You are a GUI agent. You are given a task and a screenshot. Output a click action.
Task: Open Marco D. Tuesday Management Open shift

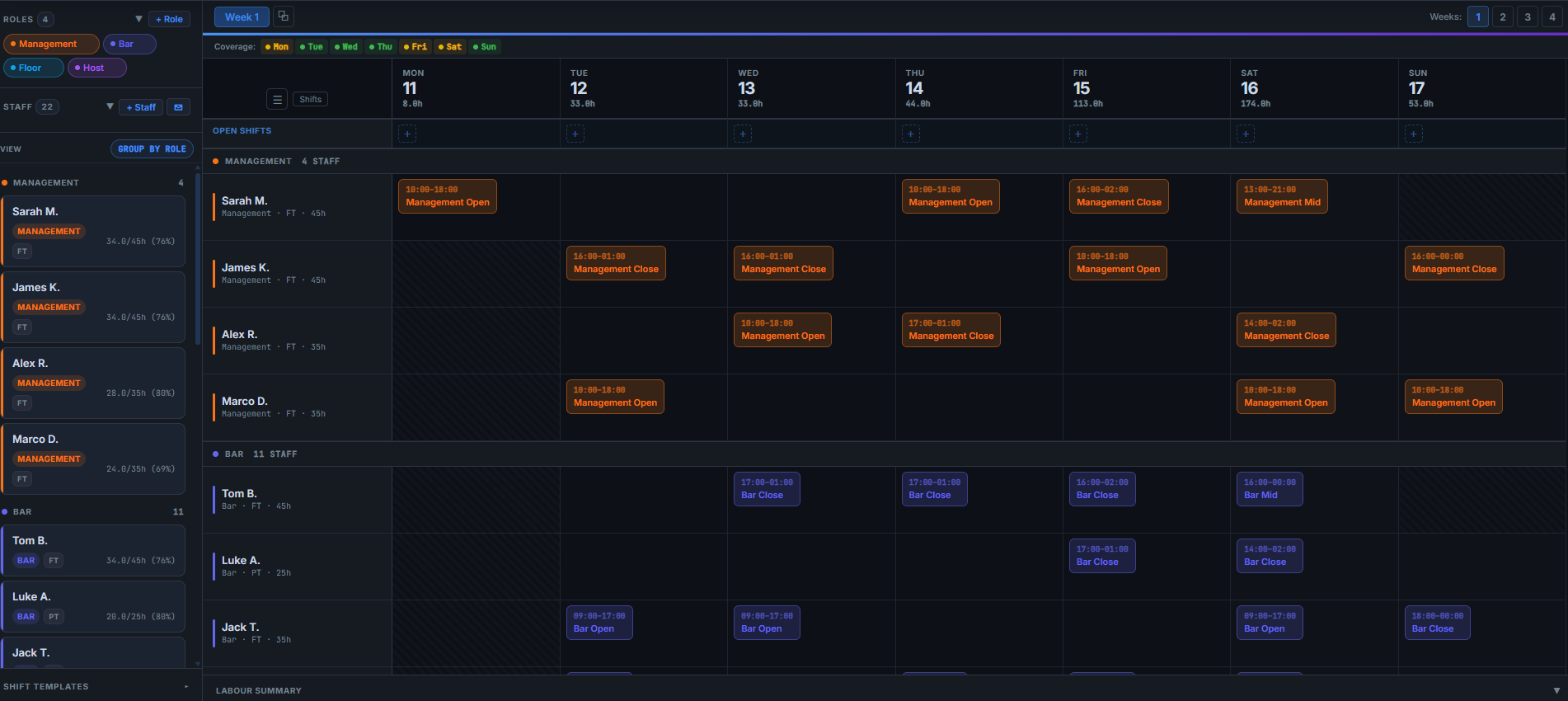(615, 397)
